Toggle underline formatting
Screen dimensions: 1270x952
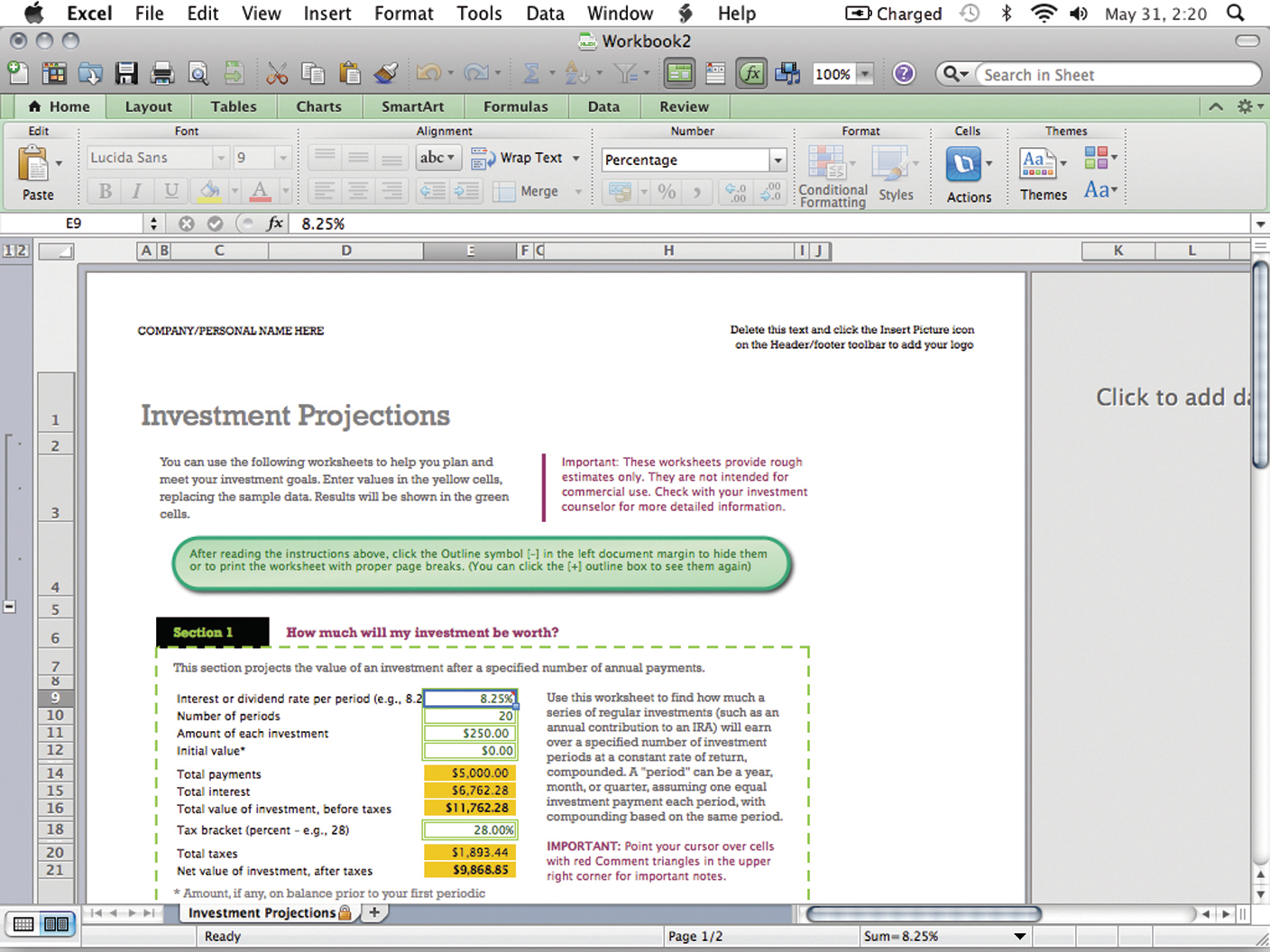[170, 191]
